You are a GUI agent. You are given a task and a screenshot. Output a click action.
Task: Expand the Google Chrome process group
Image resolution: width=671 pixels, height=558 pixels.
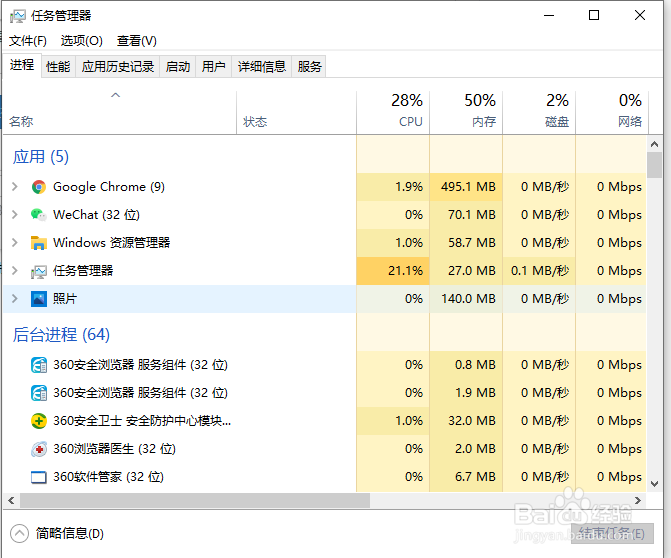[x=14, y=187]
